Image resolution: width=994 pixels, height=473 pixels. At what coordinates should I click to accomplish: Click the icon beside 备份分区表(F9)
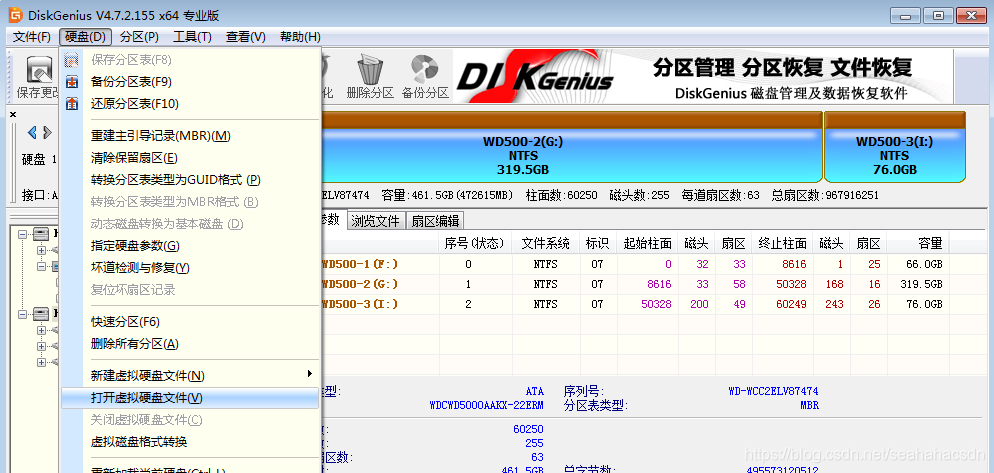(72, 82)
